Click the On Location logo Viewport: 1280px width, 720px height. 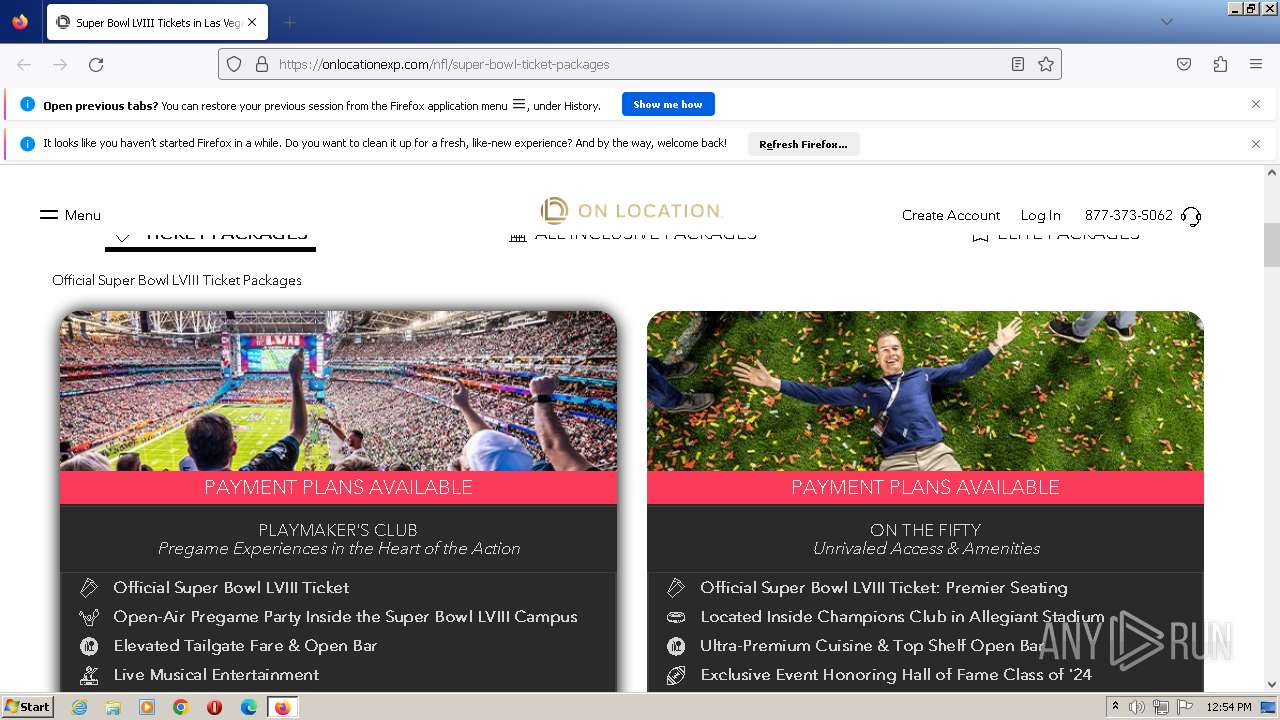[631, 211]
